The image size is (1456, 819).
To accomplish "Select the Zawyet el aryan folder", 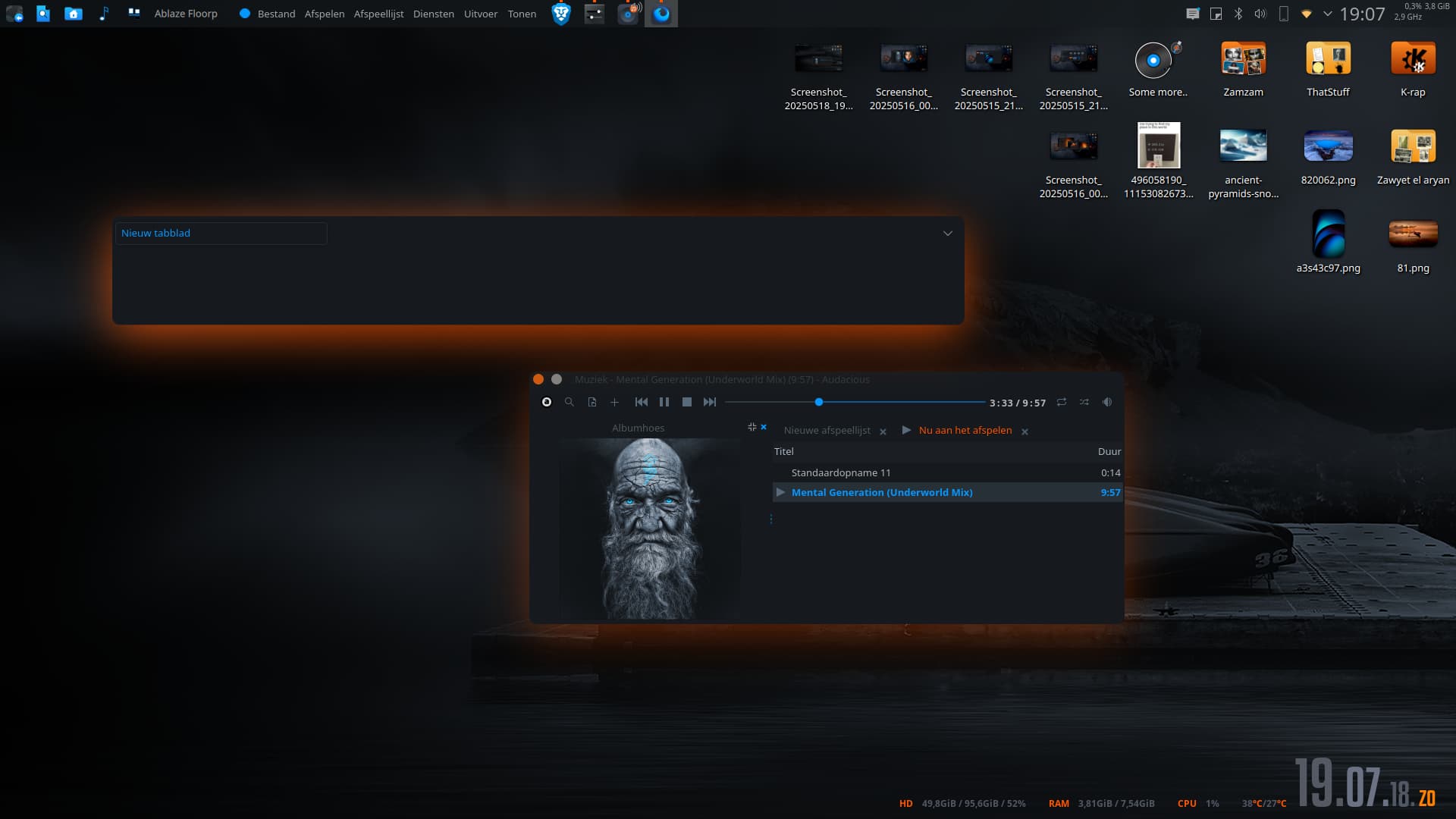I will [1413, 158].
